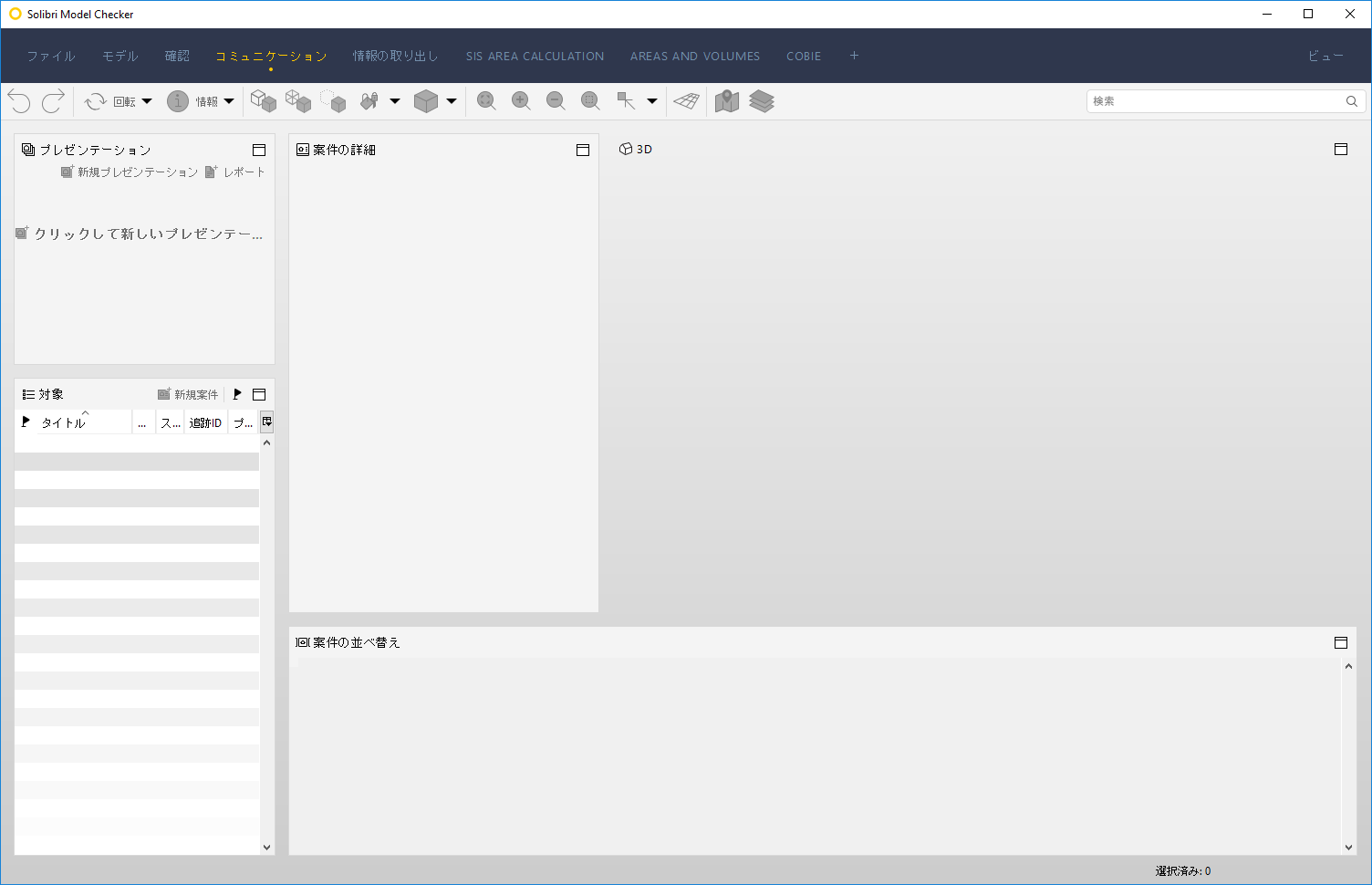The width and height of the screenshot is (1372, 885).
Task: Click the search magnifier icon
Action: [x=1352, y=101]
